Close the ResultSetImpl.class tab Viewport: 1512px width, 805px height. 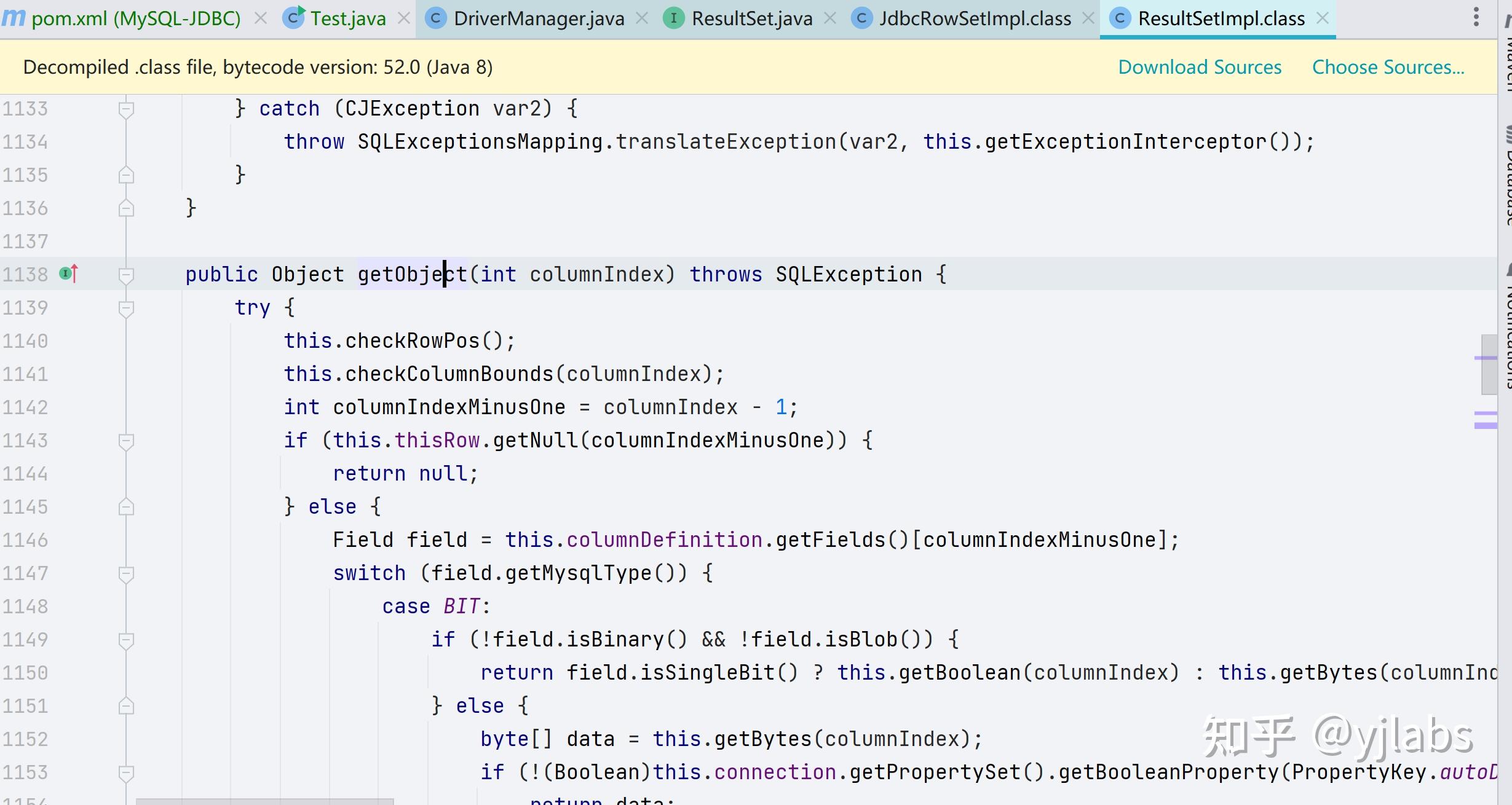tap(1323, 18)
